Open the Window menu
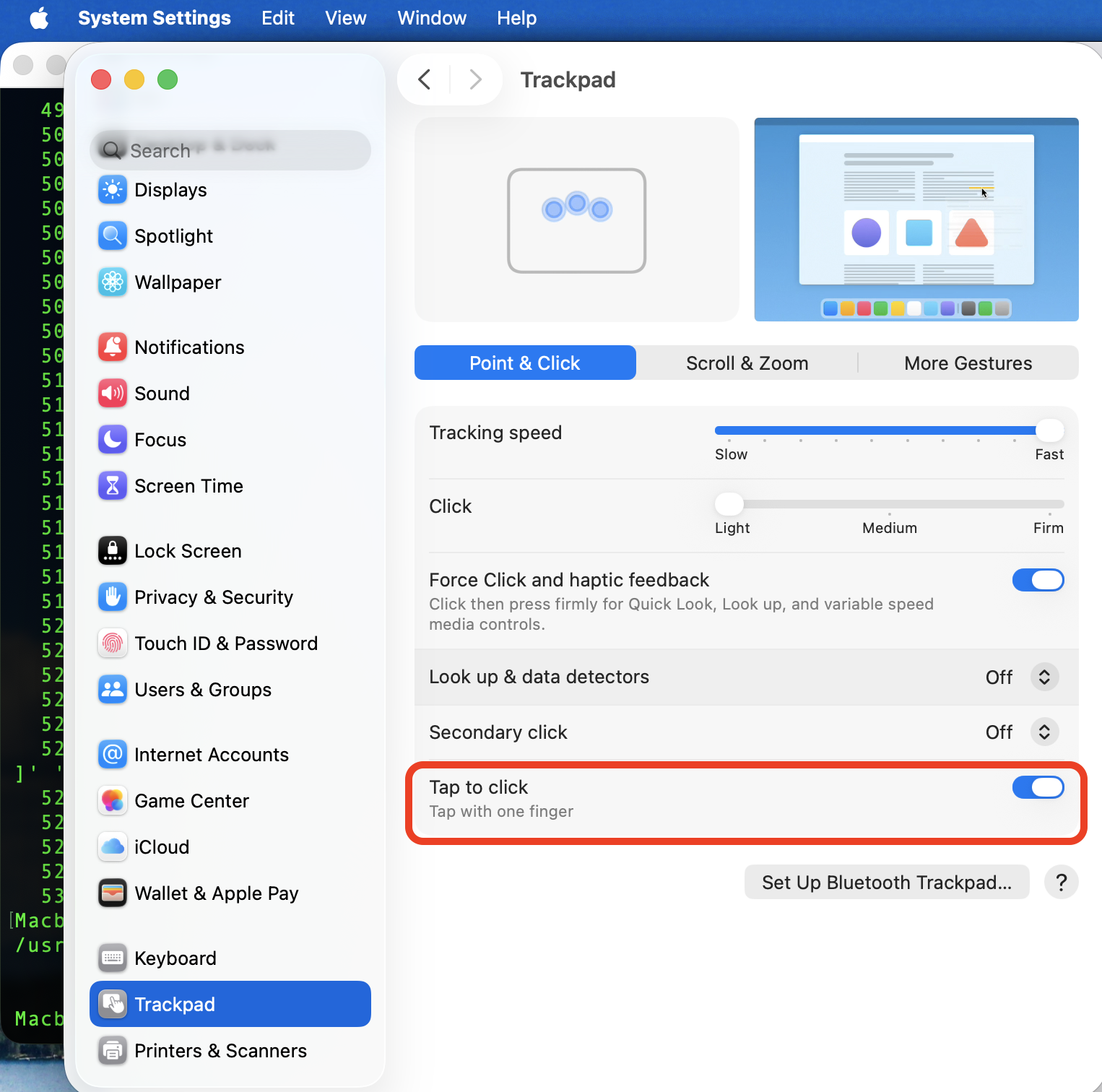The width and height of the screenshot is (1102, 1092). (x=432, y=18)
